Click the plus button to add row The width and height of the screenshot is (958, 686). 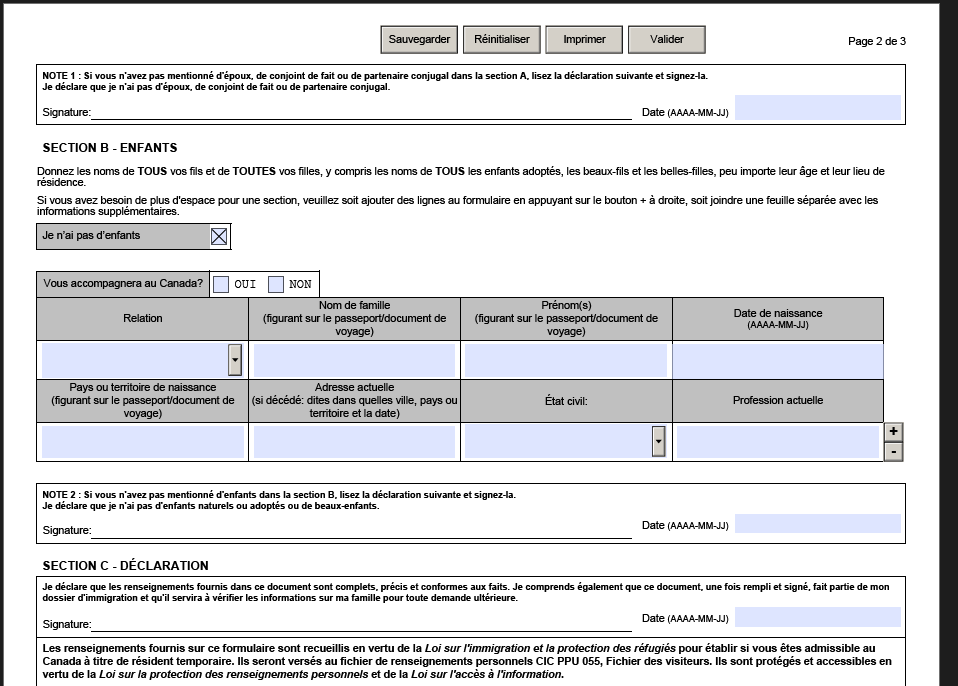tap(894, 432)
